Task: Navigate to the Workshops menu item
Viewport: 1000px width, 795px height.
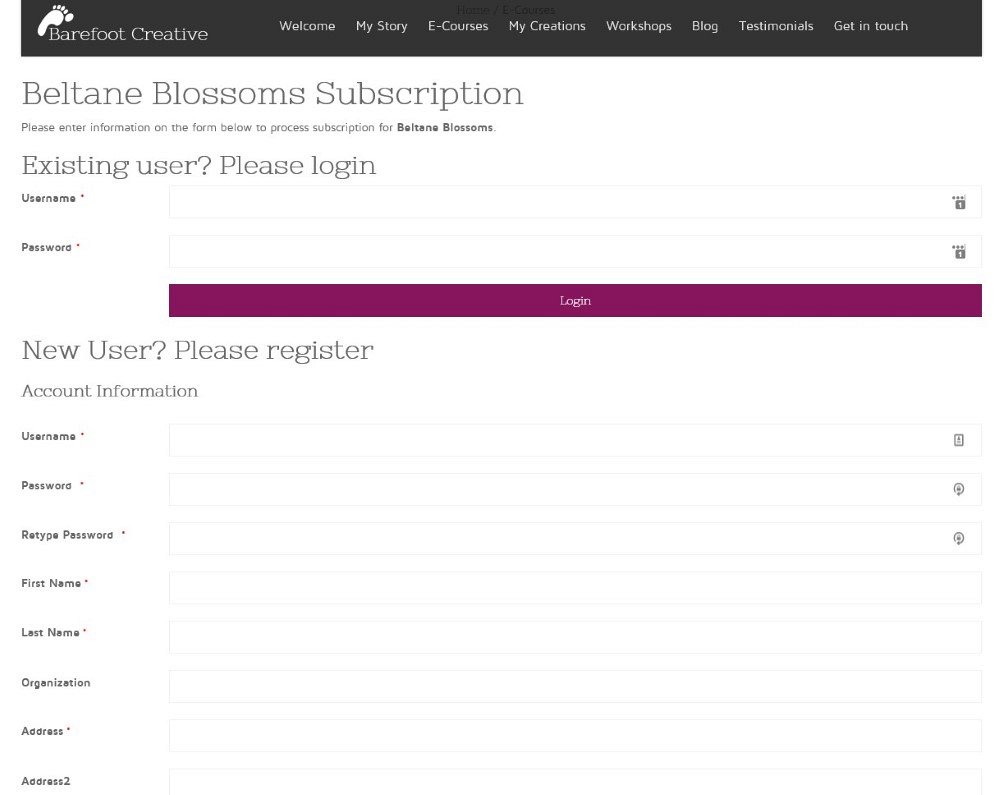Action: tap(638, 26)
